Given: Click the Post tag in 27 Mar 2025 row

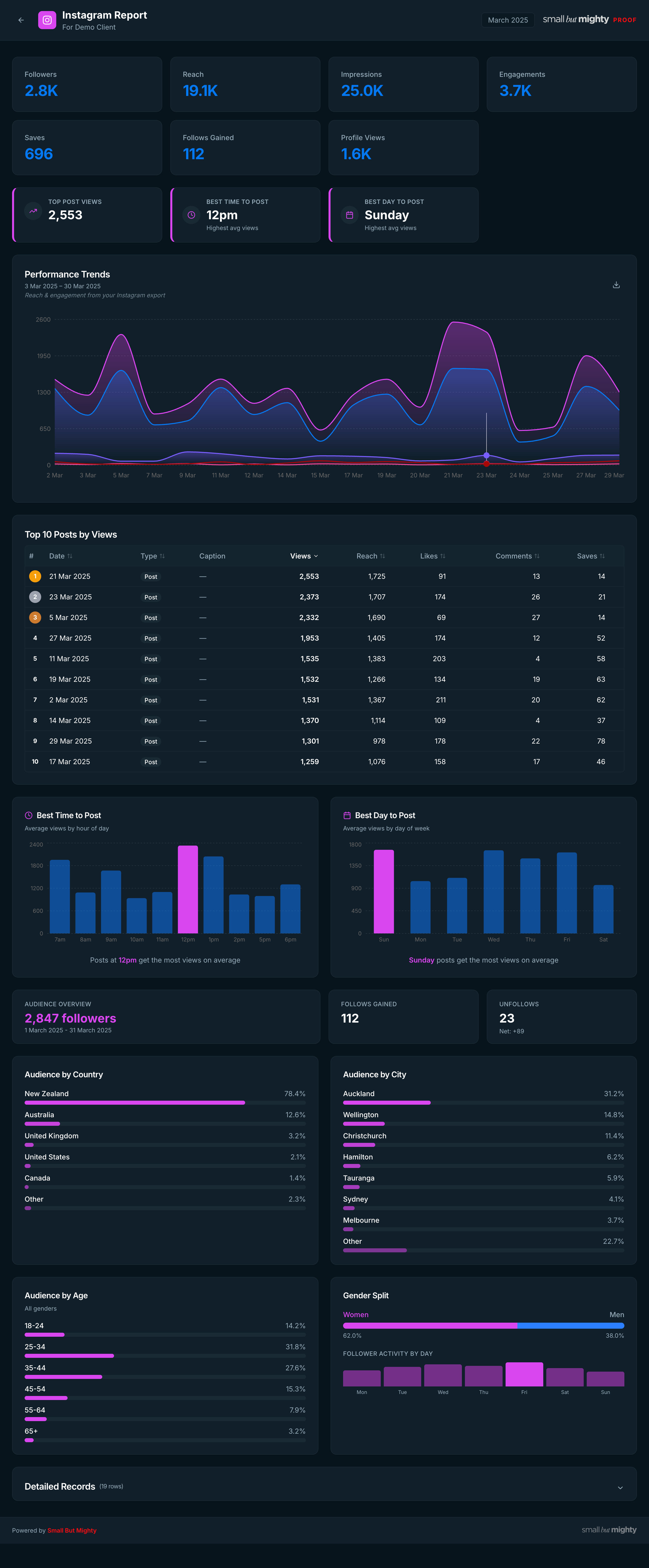Looking at the screenshot, I should click(x=151, y=639).
